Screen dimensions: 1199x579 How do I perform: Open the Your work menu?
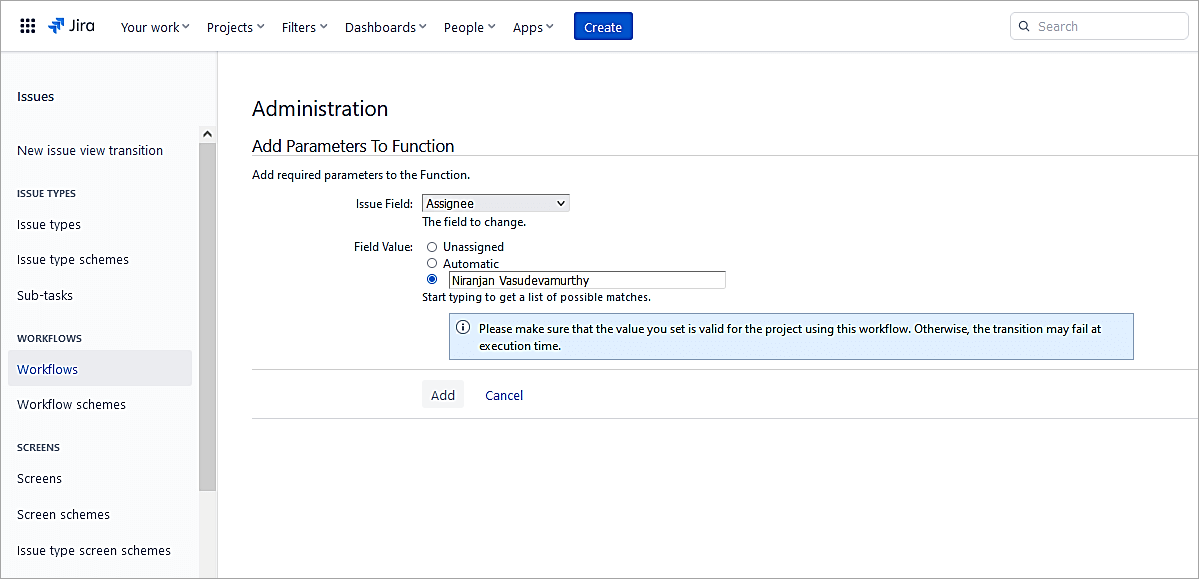coord(153,27)
